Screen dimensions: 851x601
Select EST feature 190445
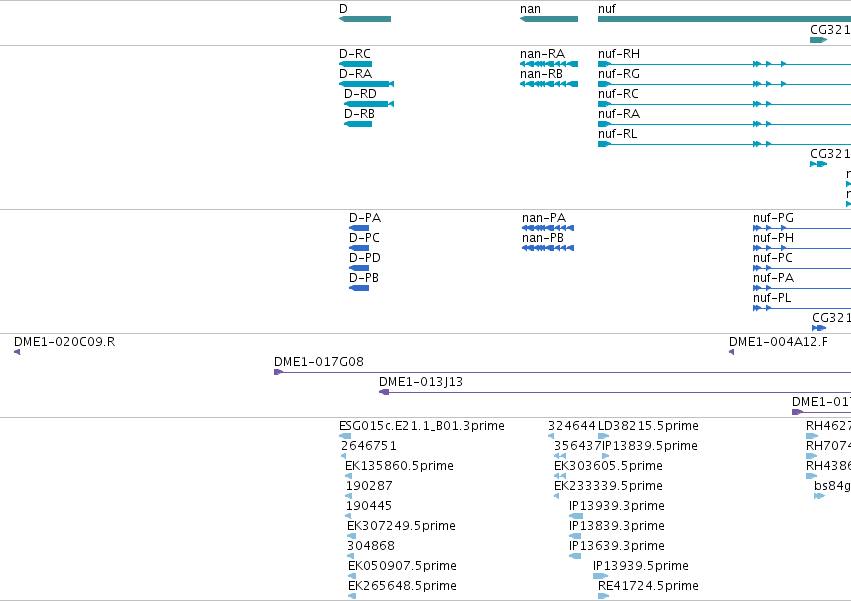point(349,516)
